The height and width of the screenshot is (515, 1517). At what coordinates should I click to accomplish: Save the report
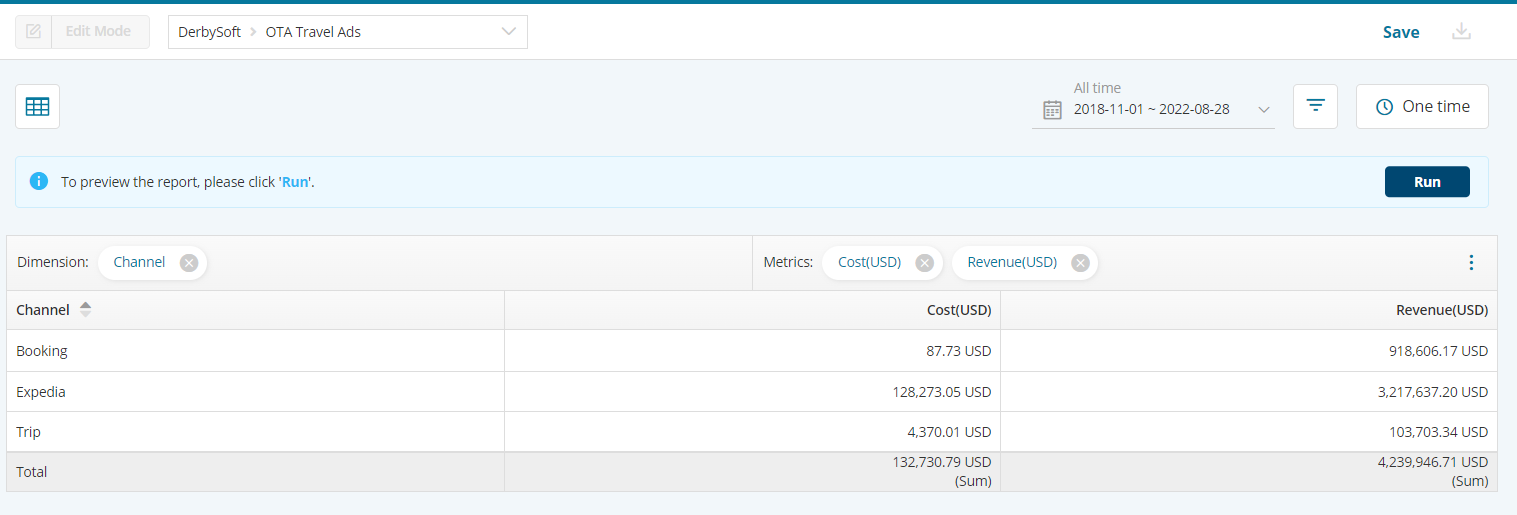1400,32
